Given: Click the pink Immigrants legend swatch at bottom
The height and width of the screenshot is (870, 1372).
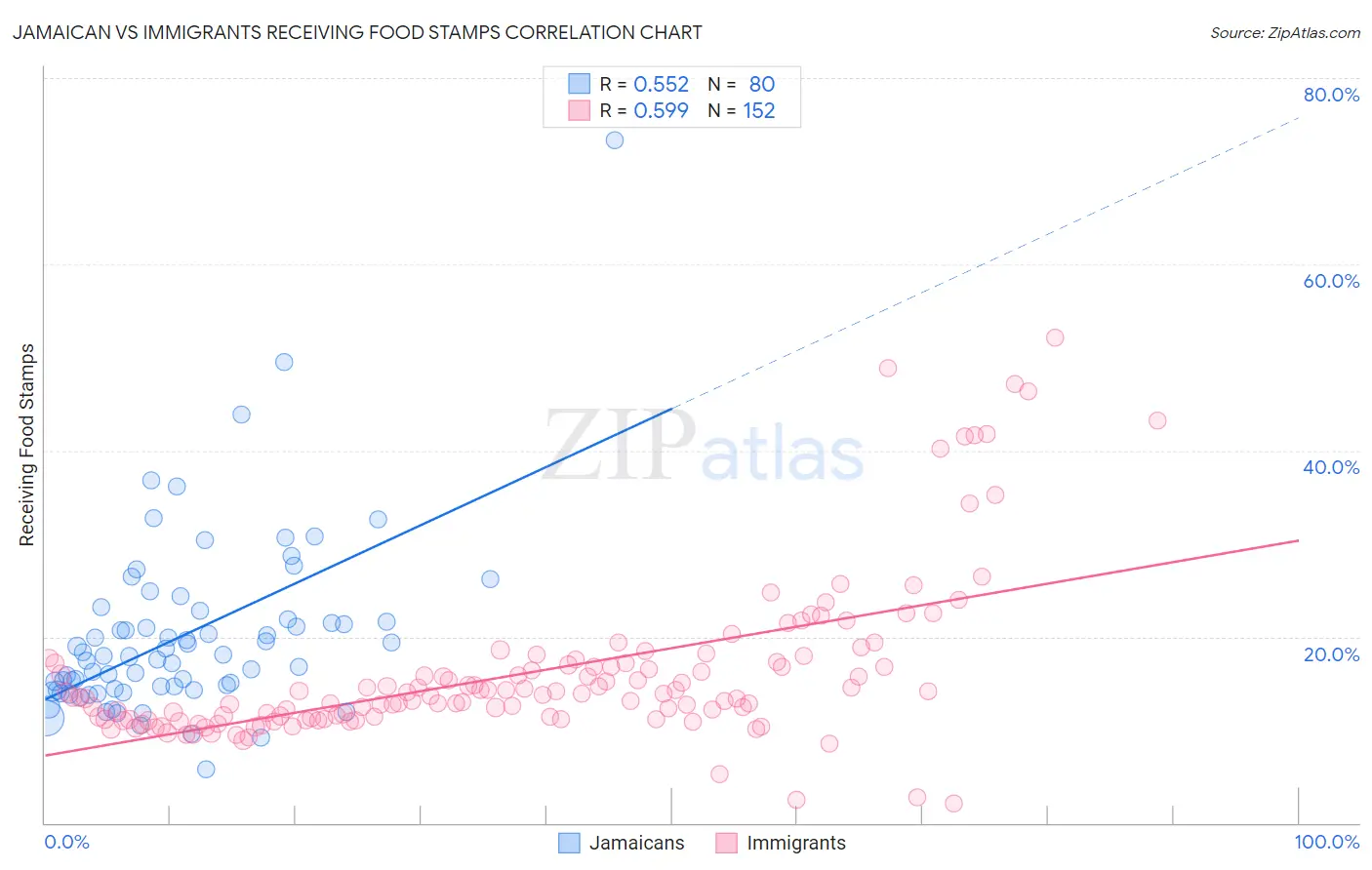Looking at the screenshot, I should point(726,843).
